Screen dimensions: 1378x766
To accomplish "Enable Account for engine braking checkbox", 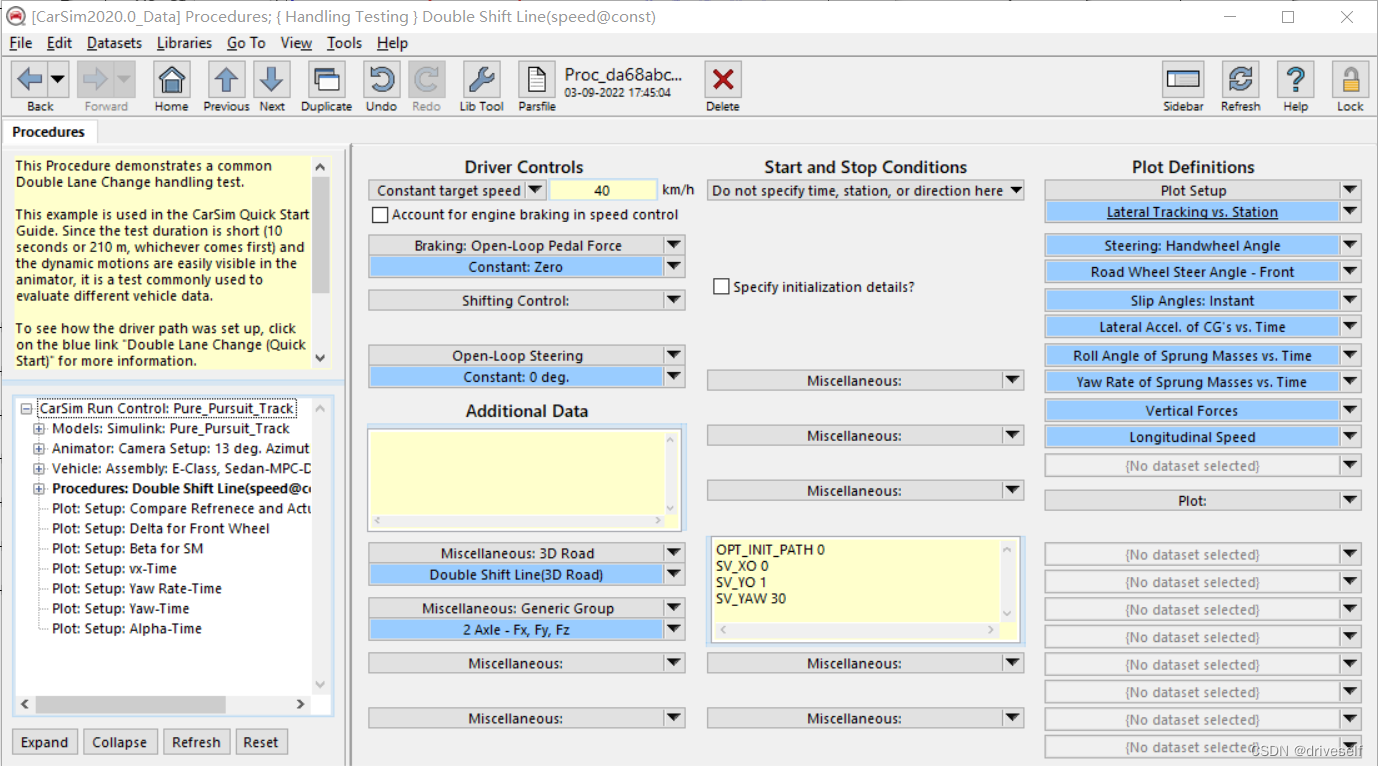I will pos(380,215).
